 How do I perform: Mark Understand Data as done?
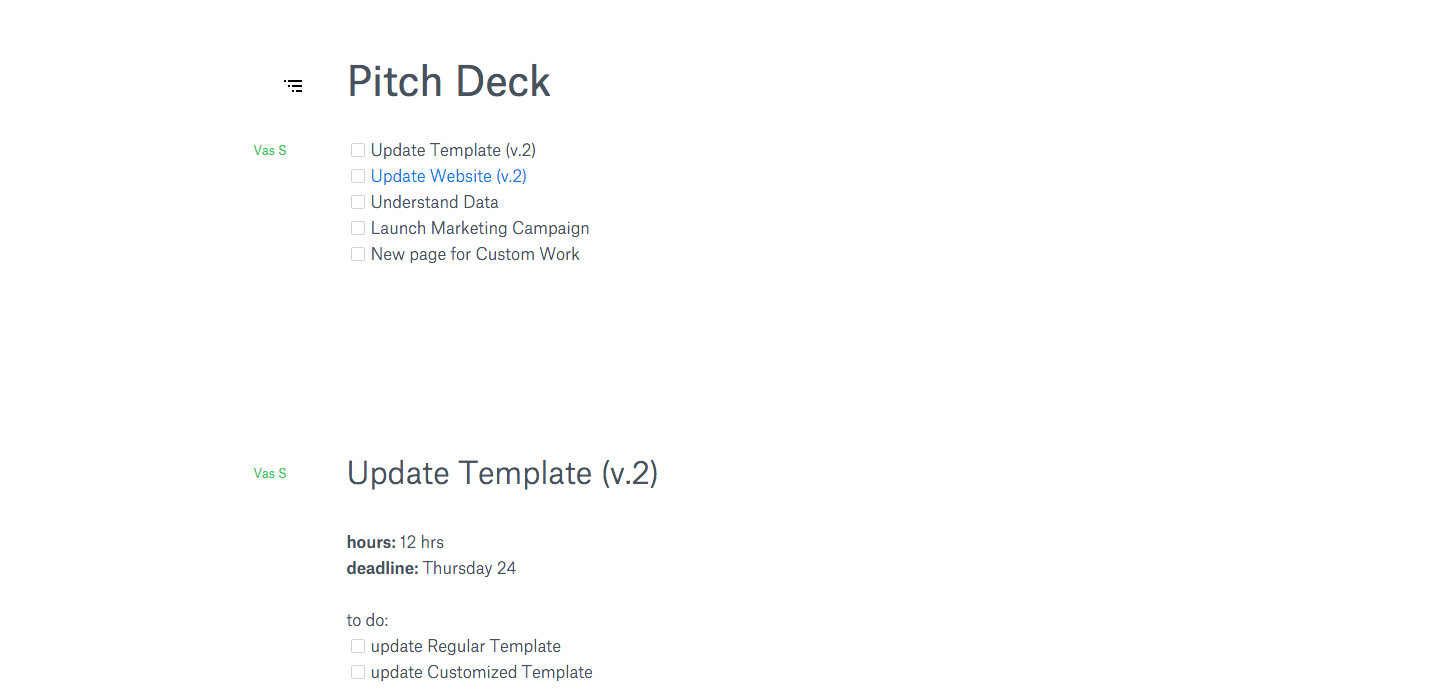pyautogui.click(x=358, y=202)
